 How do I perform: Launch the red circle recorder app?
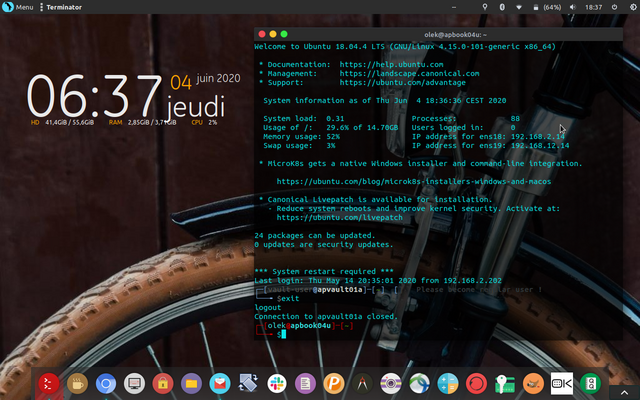point(476,384)
